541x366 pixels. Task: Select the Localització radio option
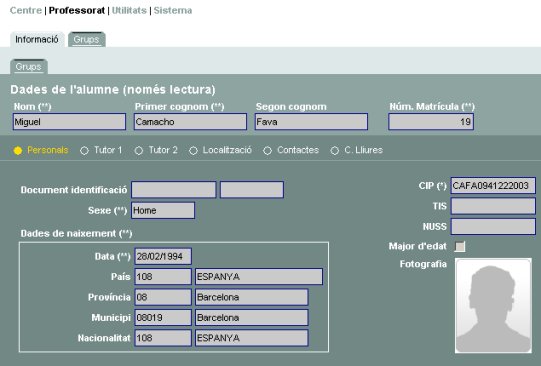pyautogui.click(x=193, y=150)
